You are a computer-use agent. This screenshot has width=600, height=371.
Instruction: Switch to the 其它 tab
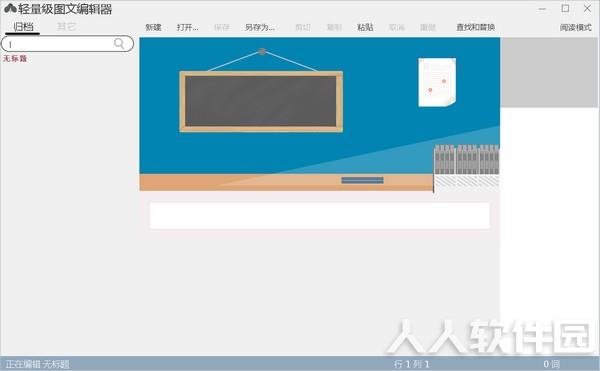pos(66,27)
